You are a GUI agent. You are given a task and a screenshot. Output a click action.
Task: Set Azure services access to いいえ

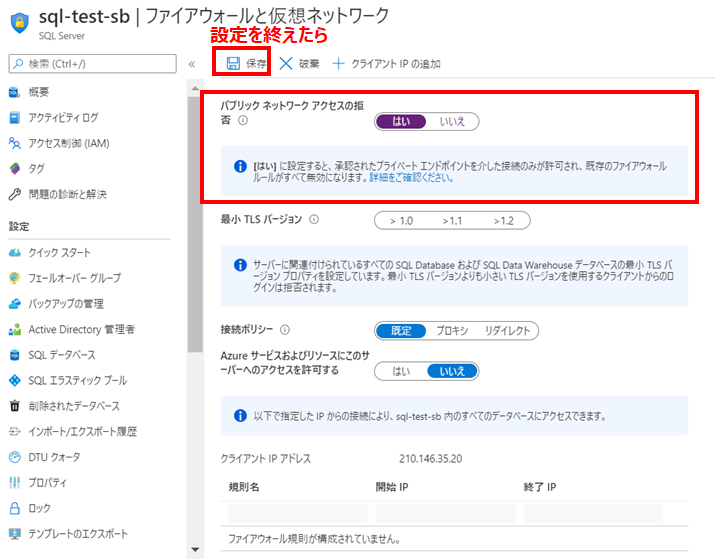pos(452,372)
